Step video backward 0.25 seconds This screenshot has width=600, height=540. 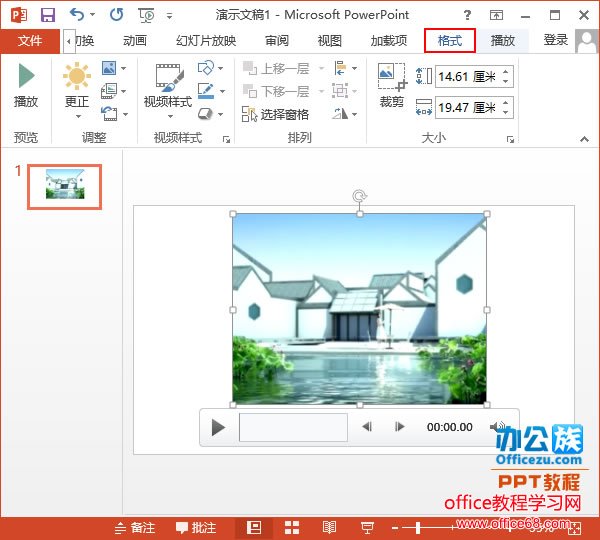[x=367, y=427]
